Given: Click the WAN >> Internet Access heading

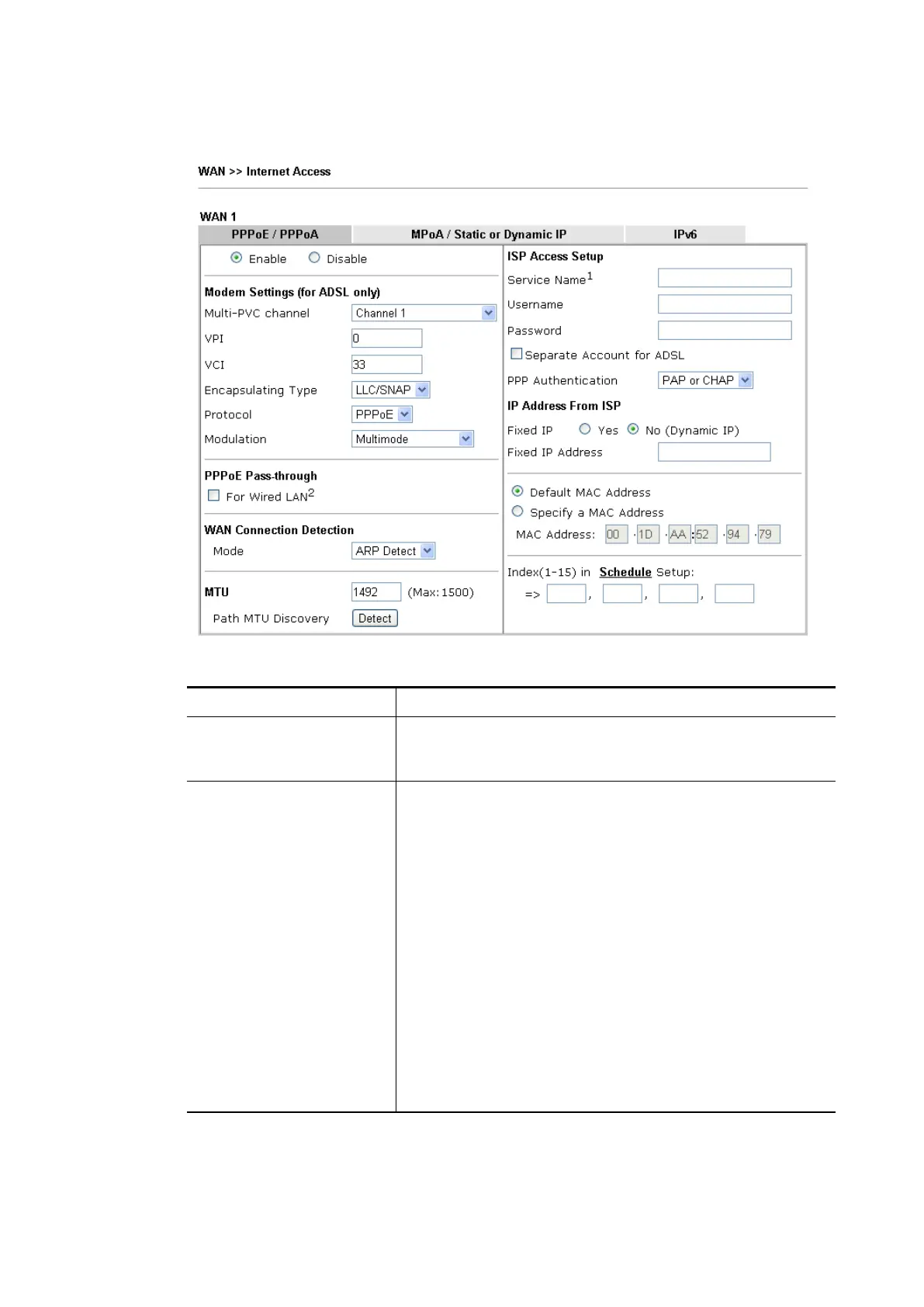Looking at the screenshot, I should pos(265,172).
